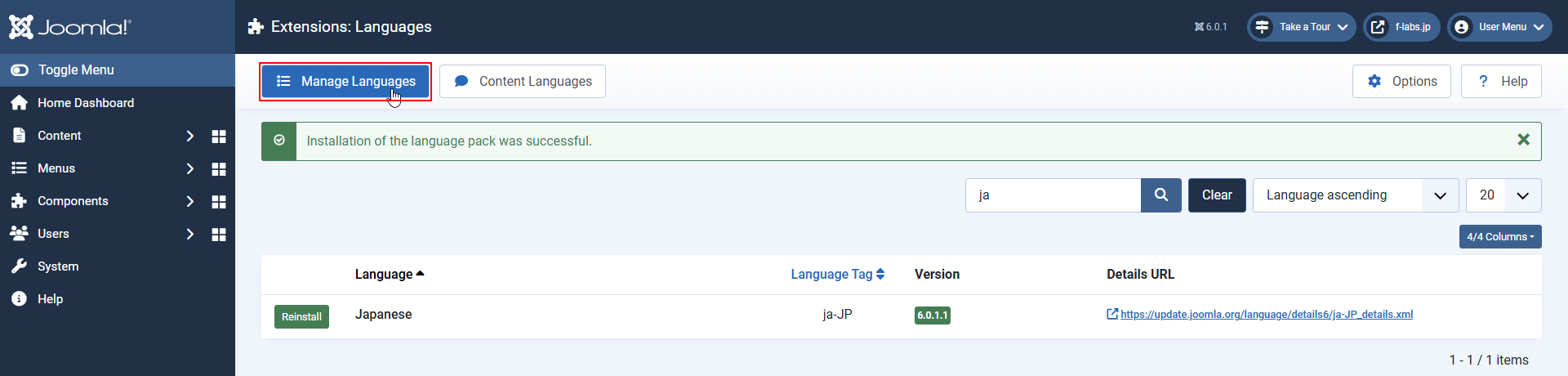Click the green success check icon
The image size is (1568, 376).
[279, 141]
